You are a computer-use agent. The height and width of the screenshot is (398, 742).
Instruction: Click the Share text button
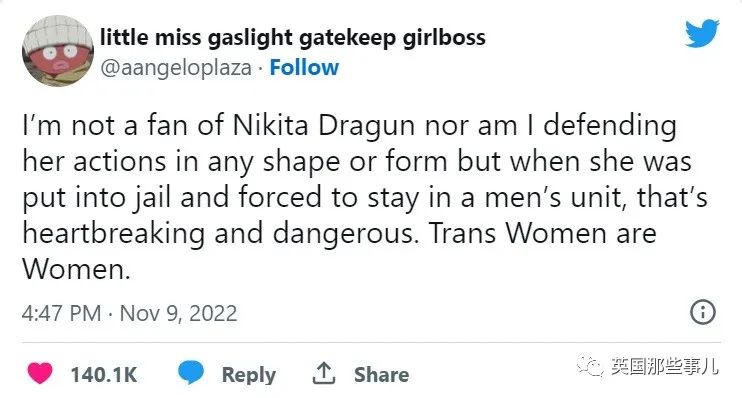pos(381,374)
